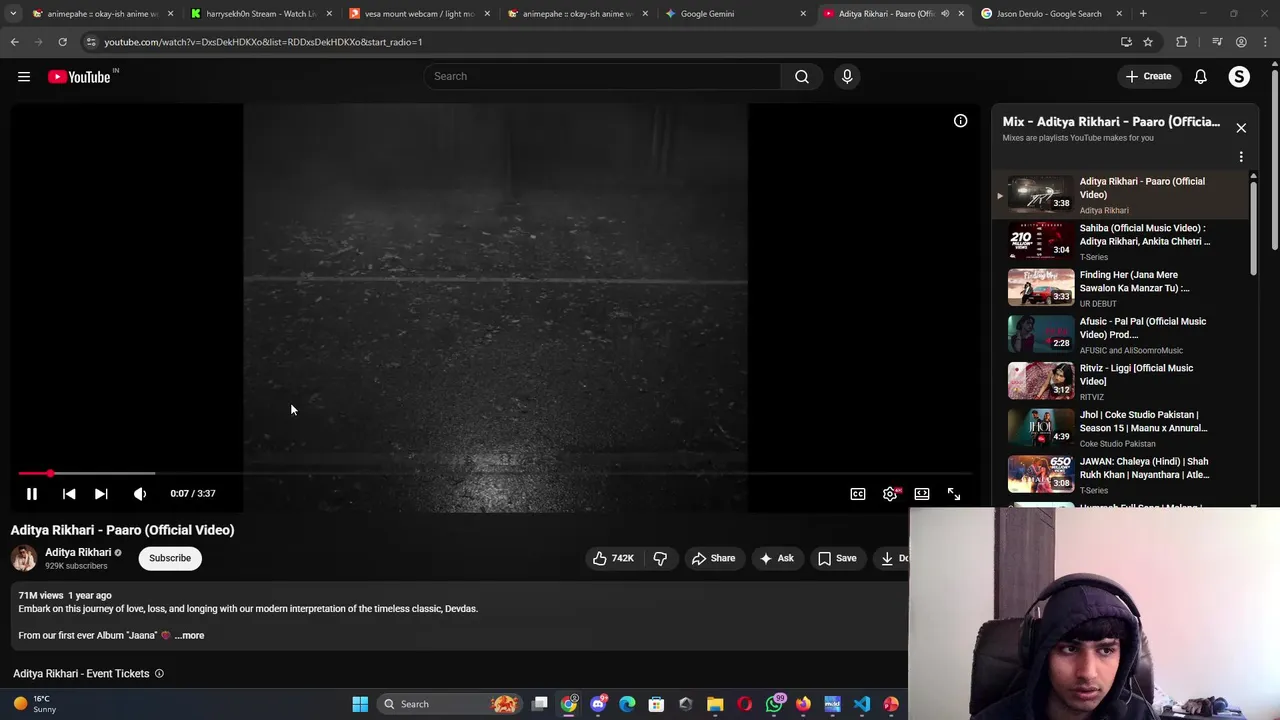This screenshot has width=1280, height=720.
Task: Click the Ask button
Action: click(x=777, y=558)
